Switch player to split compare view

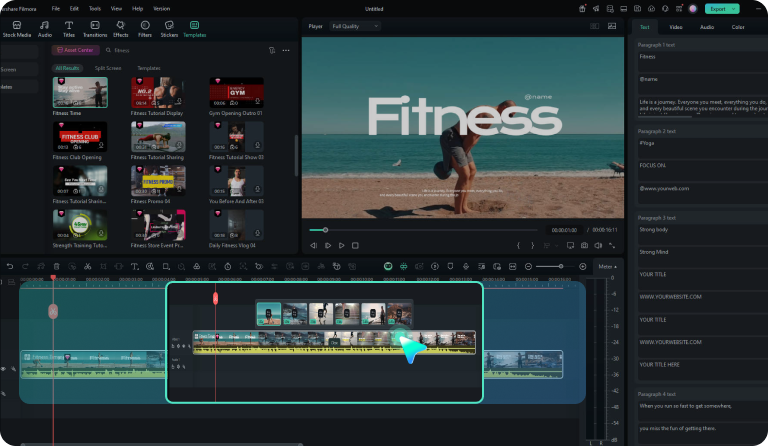click(595, 26)
